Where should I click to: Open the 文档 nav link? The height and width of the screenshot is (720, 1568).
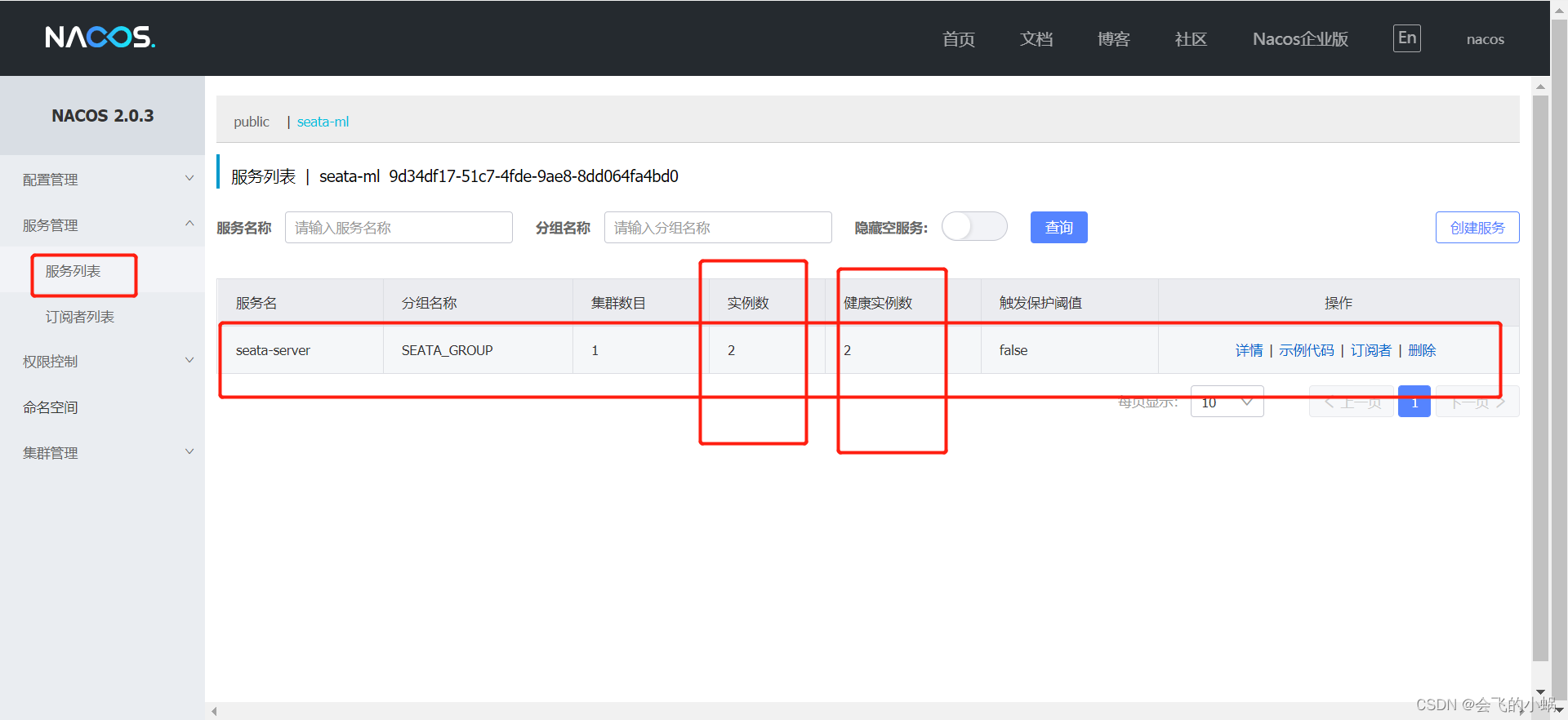[1036, 39]
